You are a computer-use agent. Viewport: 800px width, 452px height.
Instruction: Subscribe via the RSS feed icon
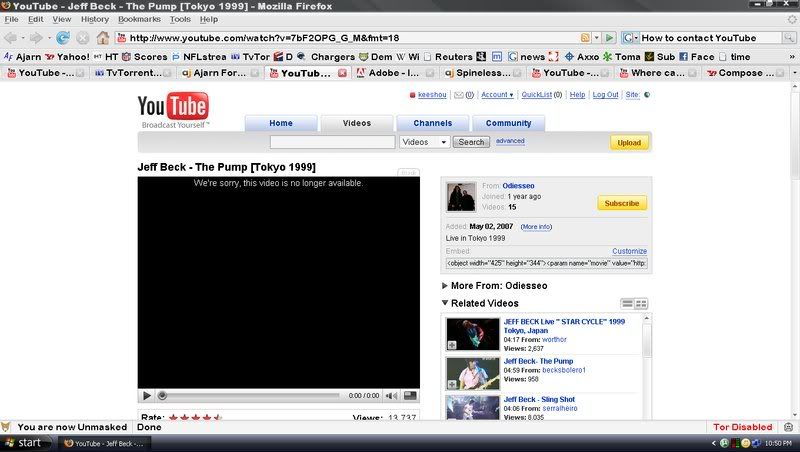[585, 38]
